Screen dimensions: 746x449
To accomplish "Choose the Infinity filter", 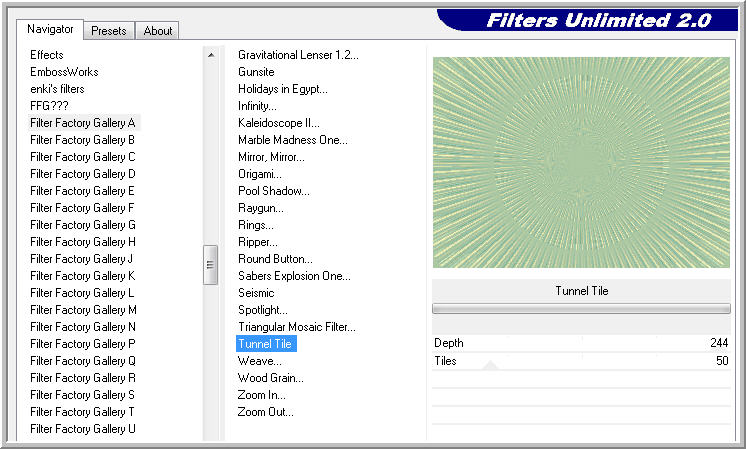I will pyautogui.click(x=257, y=106).
